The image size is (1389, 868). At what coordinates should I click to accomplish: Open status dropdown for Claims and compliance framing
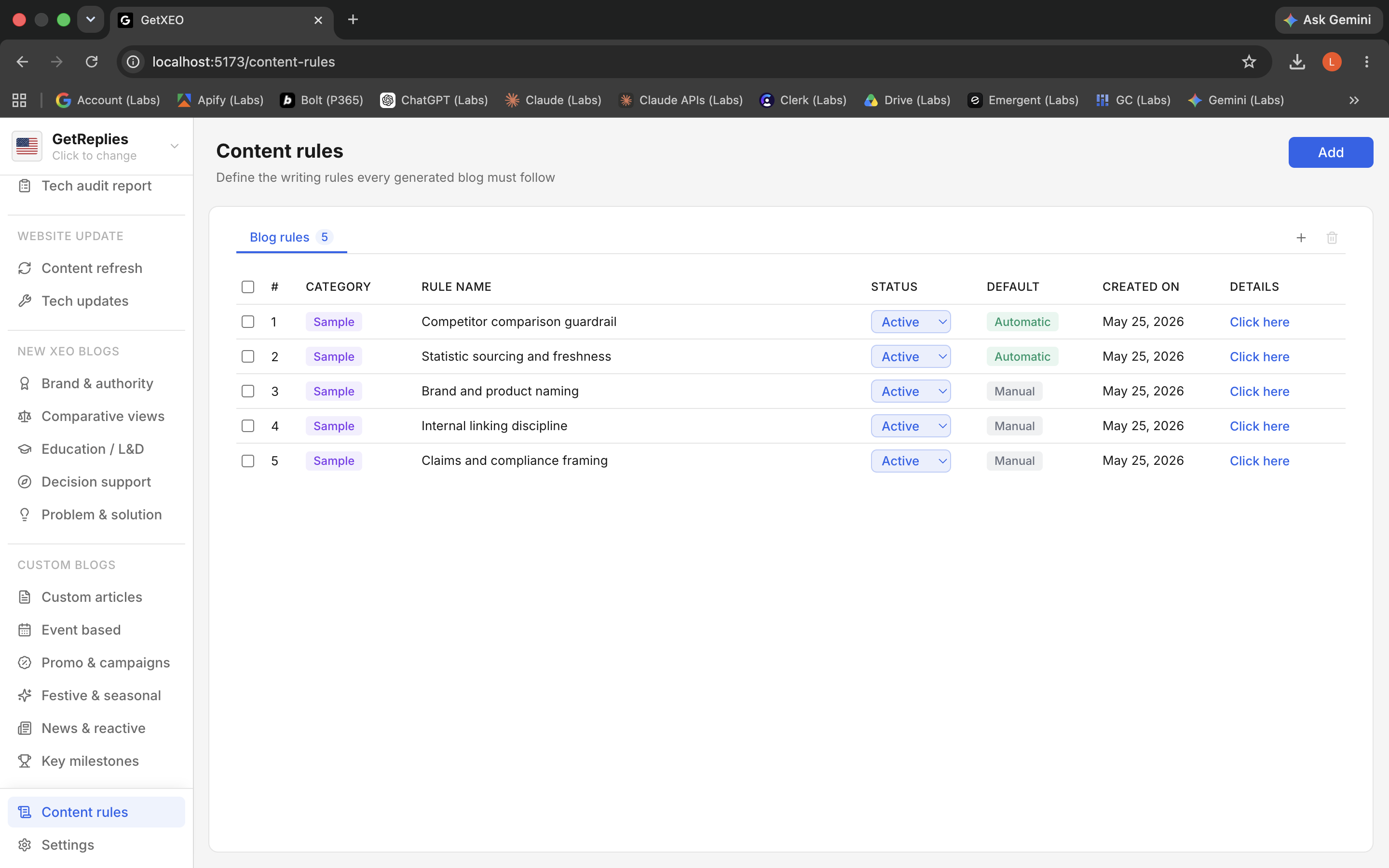coord(911,461)
